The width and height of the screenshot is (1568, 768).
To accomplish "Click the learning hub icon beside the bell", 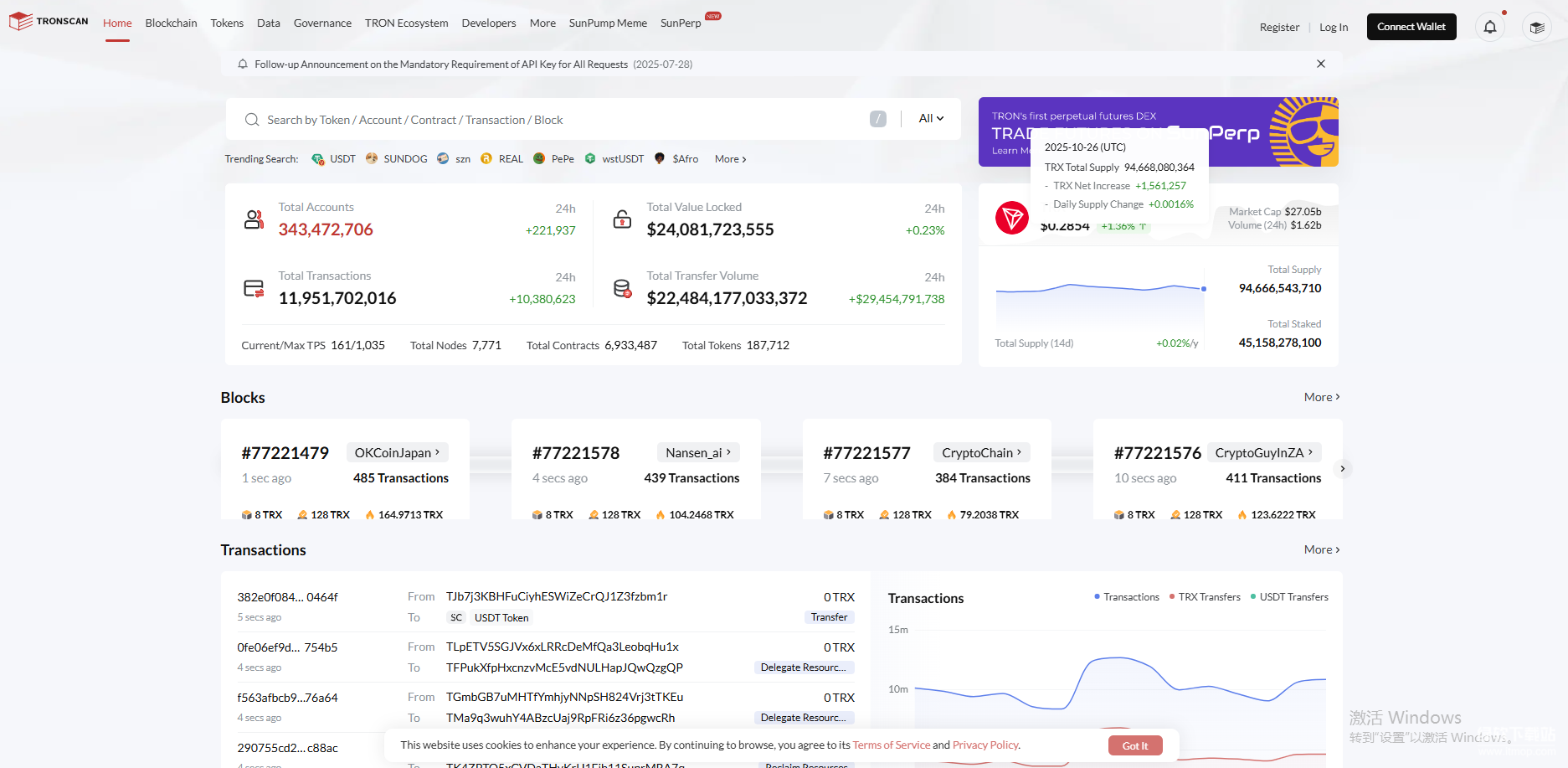I will click(1536, 27).
